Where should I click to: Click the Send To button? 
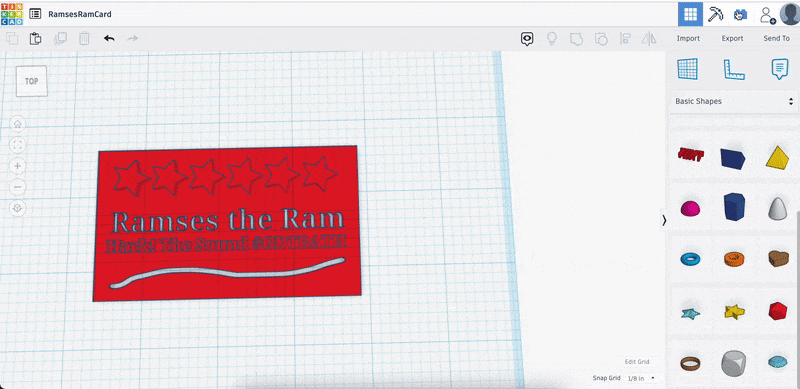777,38
